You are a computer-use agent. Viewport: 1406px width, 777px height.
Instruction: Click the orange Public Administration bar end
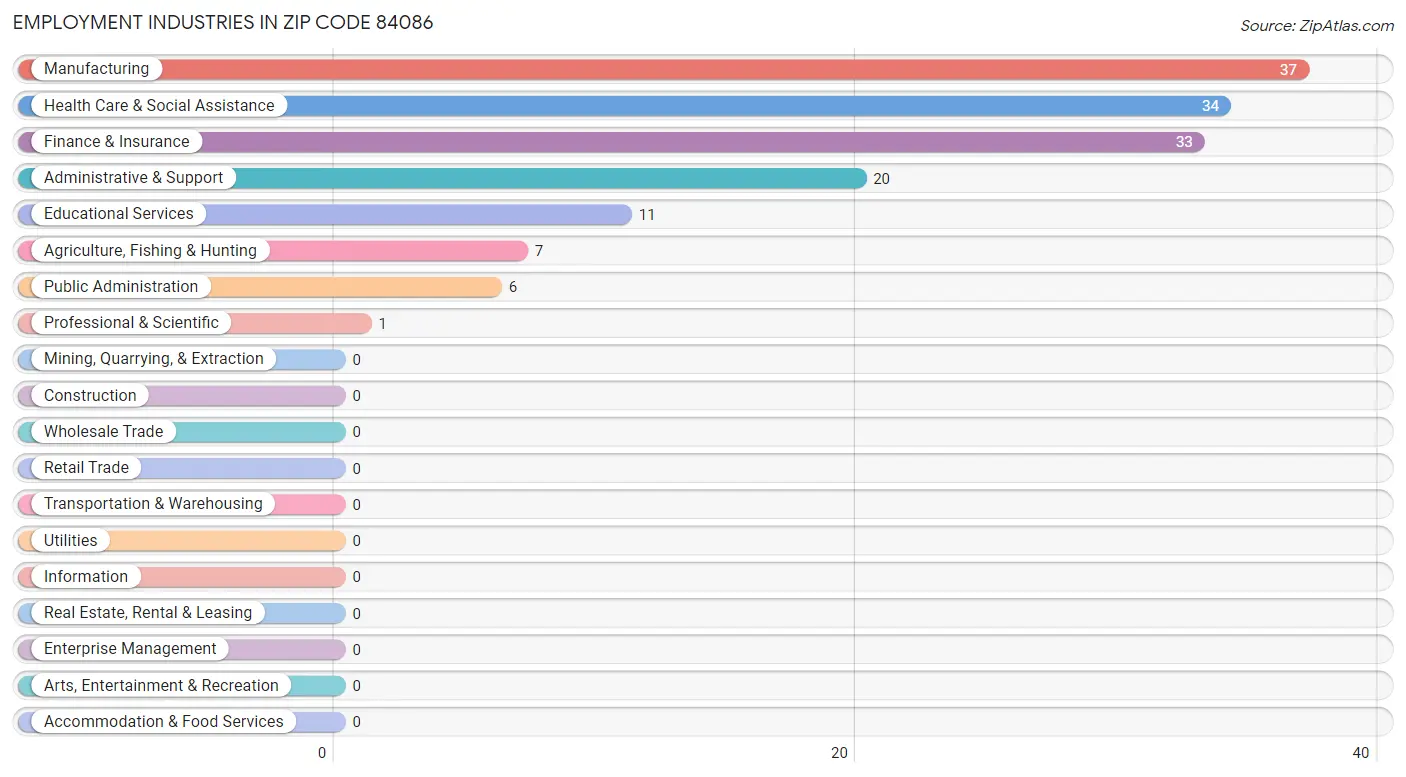[x=490, y=287]
